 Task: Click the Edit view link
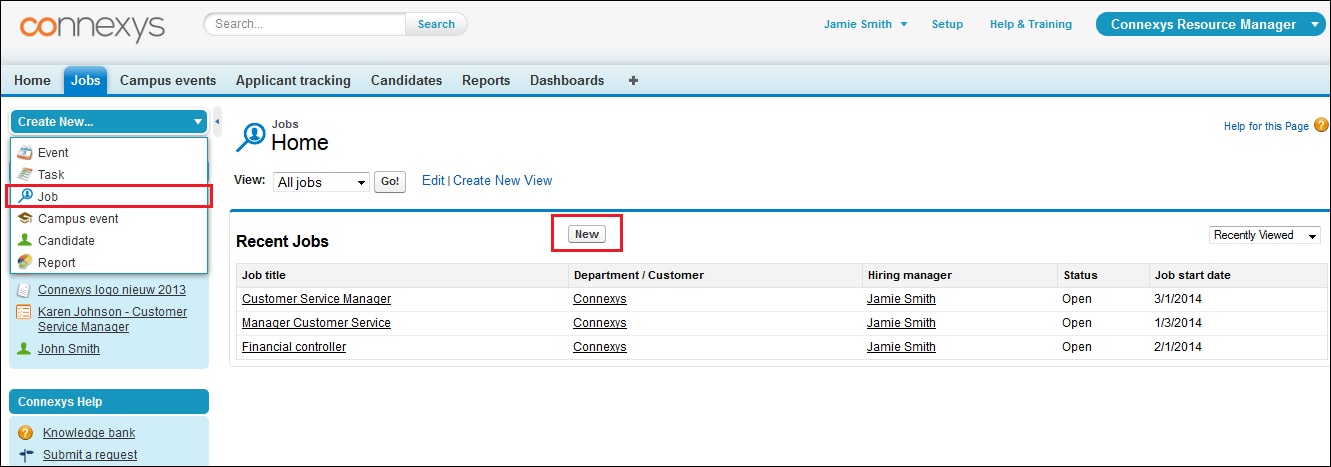click(433, 181)
